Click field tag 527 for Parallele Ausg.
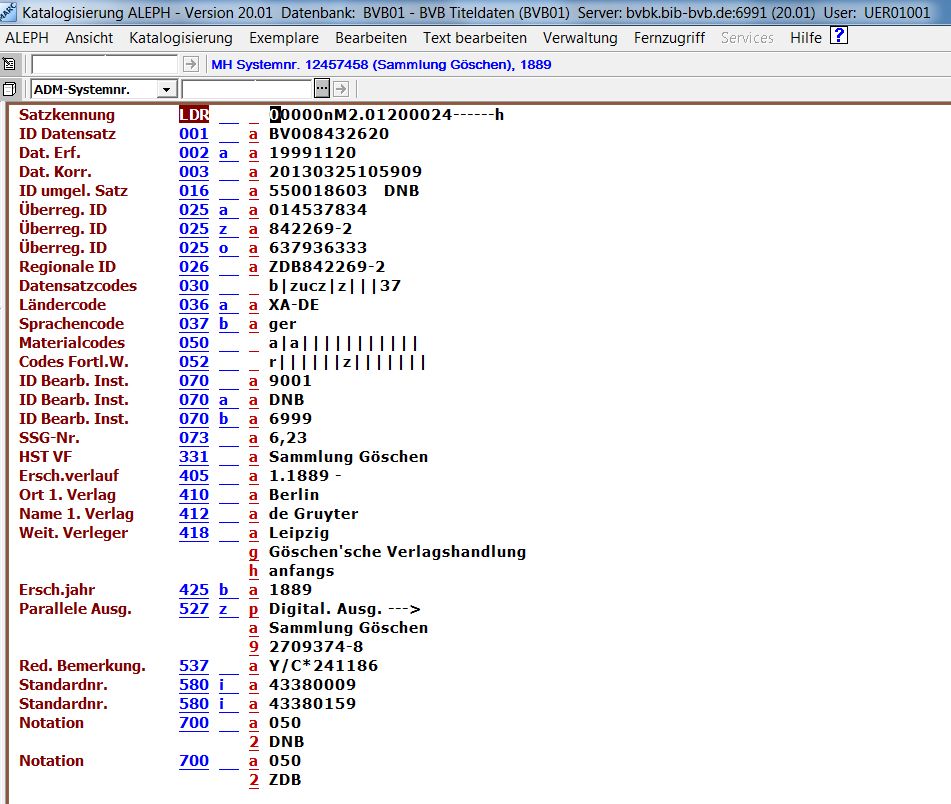This screenshot has width=951, height=804. tap(194, 609)
